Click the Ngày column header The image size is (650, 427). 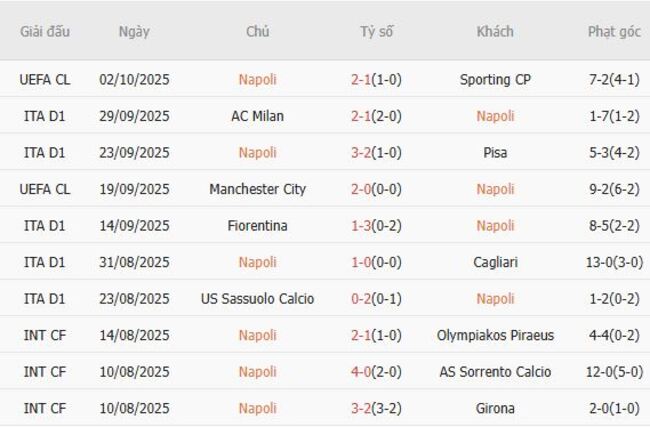coord(134,31)
